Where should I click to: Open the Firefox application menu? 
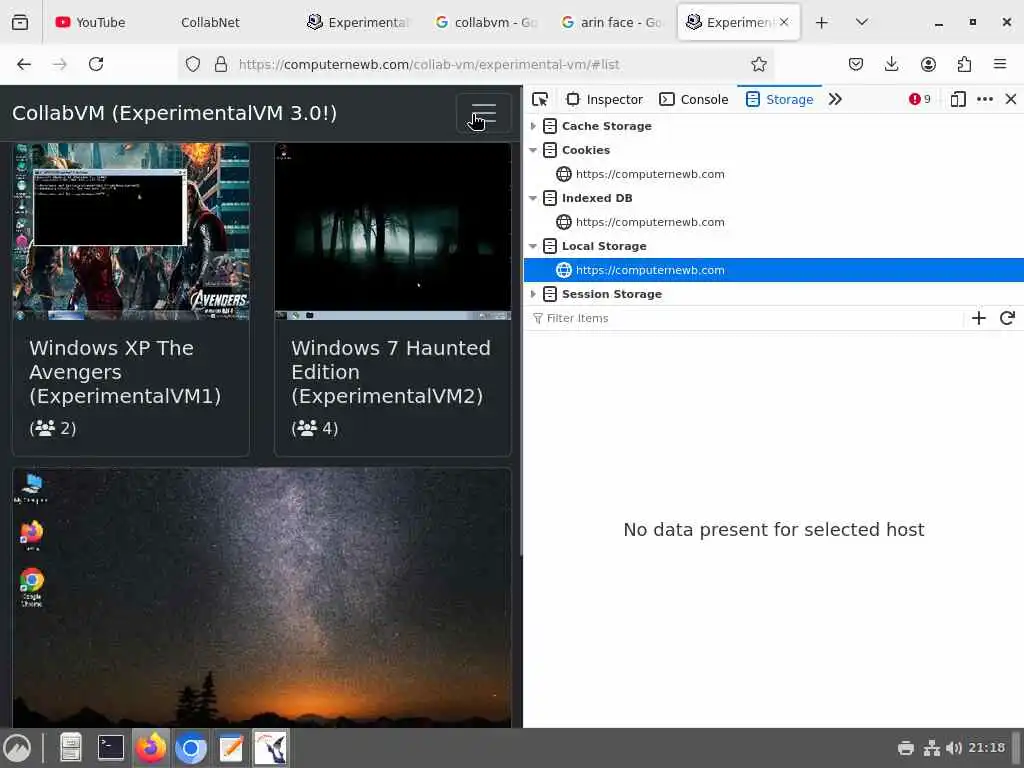(x=1000, y=64)
